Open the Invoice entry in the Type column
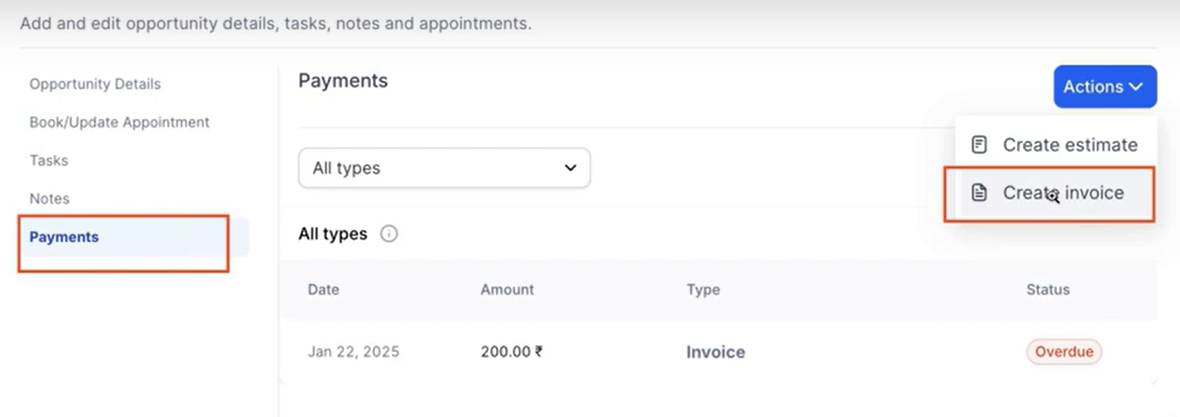This screenshot has width=1180, height=417. click(715, 352)
